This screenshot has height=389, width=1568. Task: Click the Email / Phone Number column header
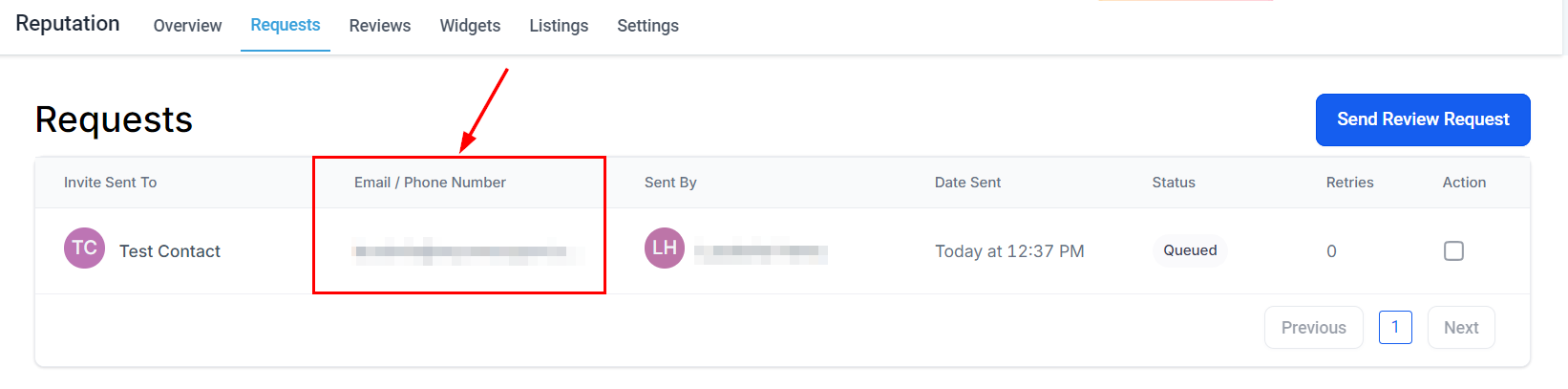[x=430, y=183]
